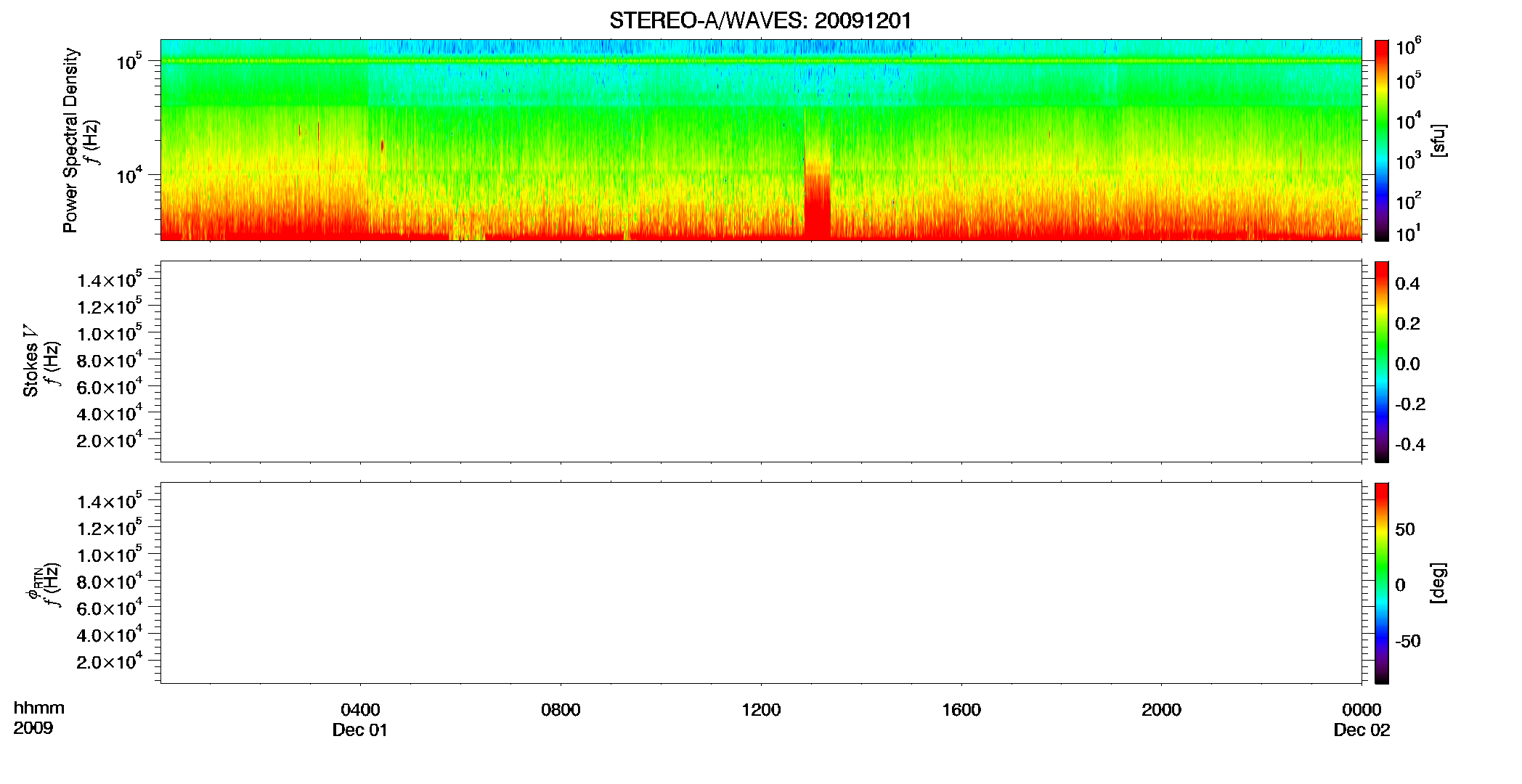Click the "-50" tick on the degrees colorbar
Screen dimensions: 1522x784
(1408, 642)
